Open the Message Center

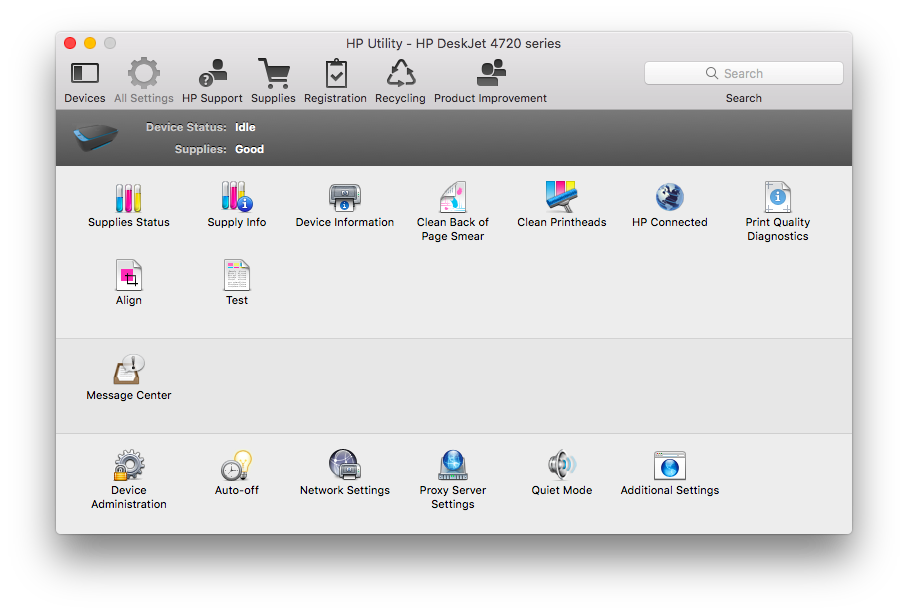tap(129, 370)
